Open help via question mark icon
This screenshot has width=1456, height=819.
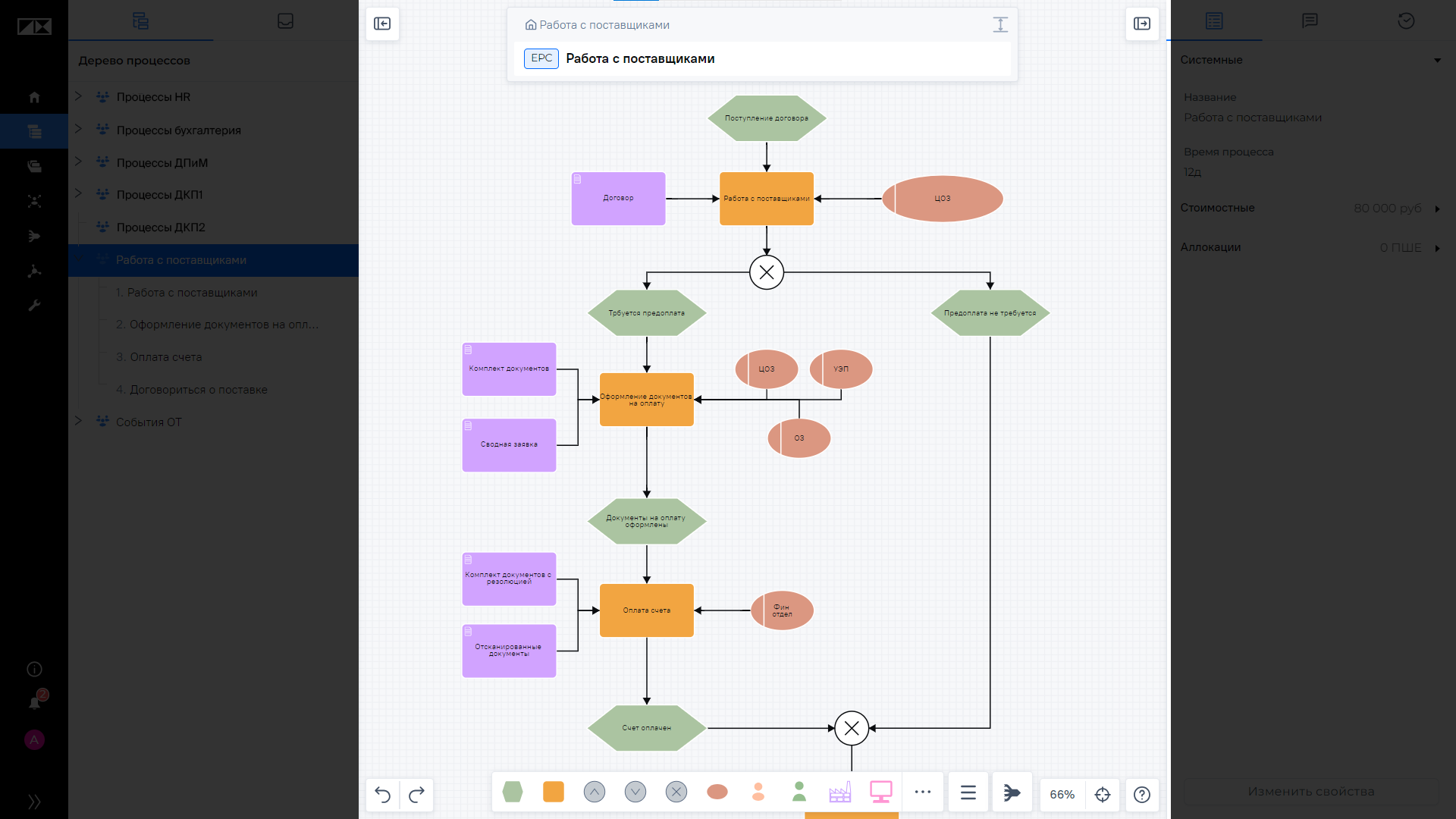(x=1142, y=795)
